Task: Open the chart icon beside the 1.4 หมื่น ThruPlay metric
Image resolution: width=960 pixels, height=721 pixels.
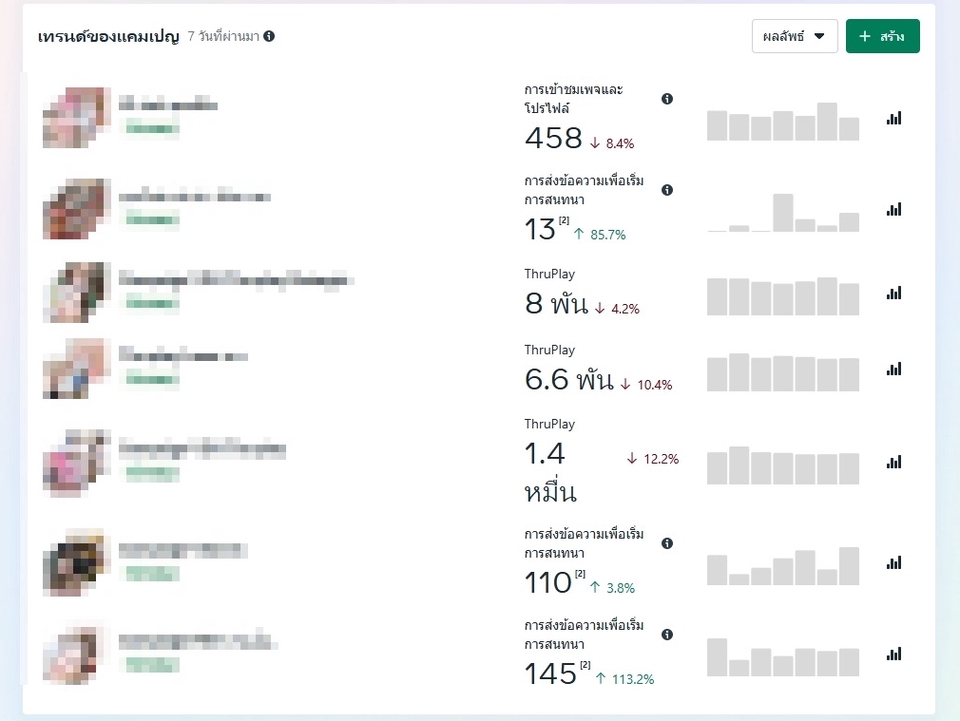Action: tap(893, 462)
